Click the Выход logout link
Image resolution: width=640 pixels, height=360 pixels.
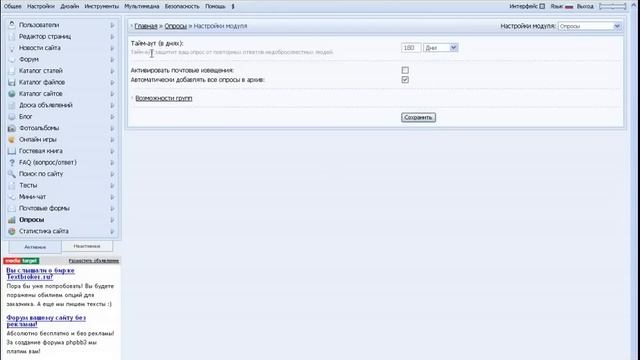pos(585,7)
